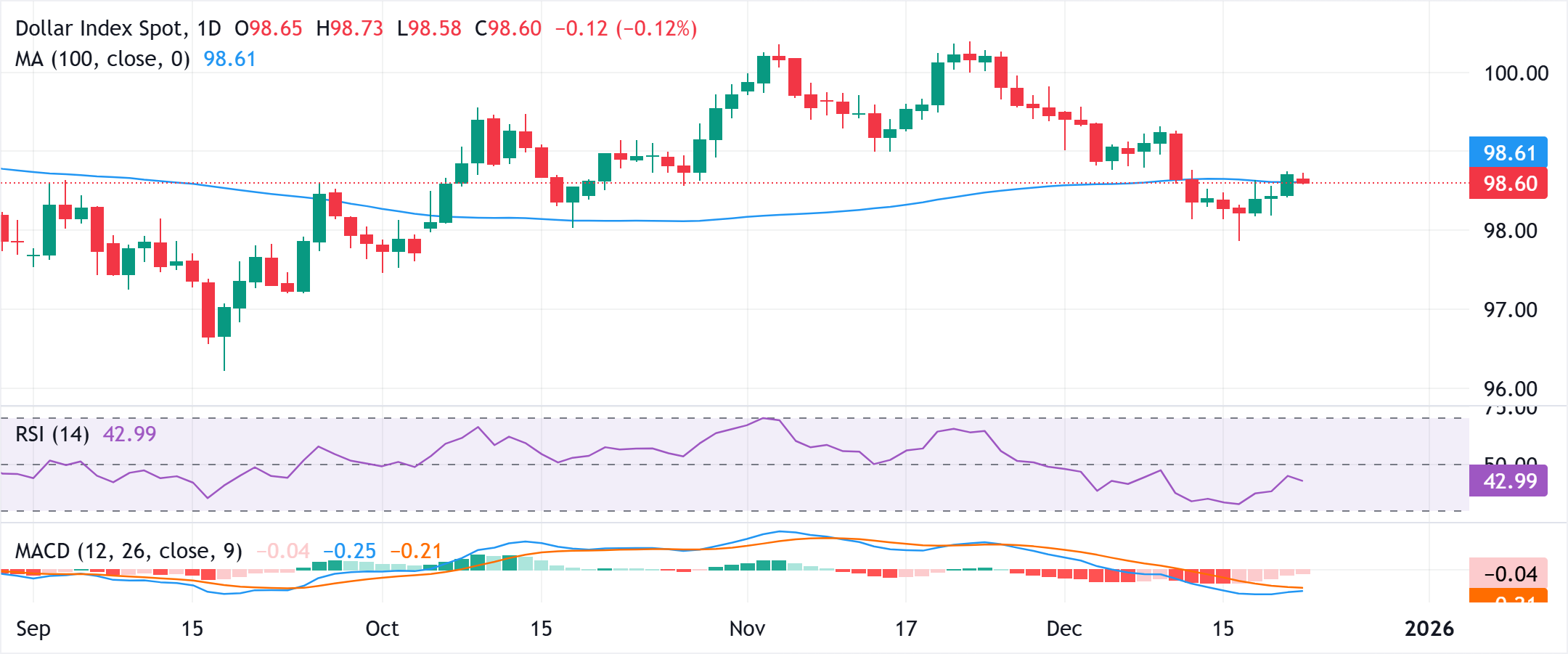Screen dimensions: 1568x654
Task: Select the Nov date on the time axis
Action: 747,628
